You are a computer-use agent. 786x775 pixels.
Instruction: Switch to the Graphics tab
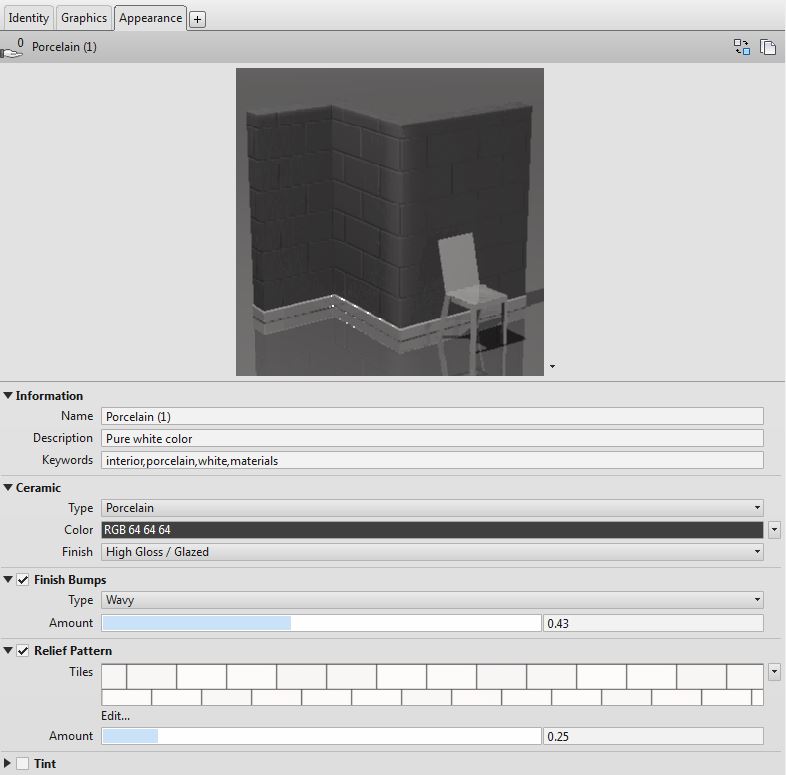click(x=84, y=18)
